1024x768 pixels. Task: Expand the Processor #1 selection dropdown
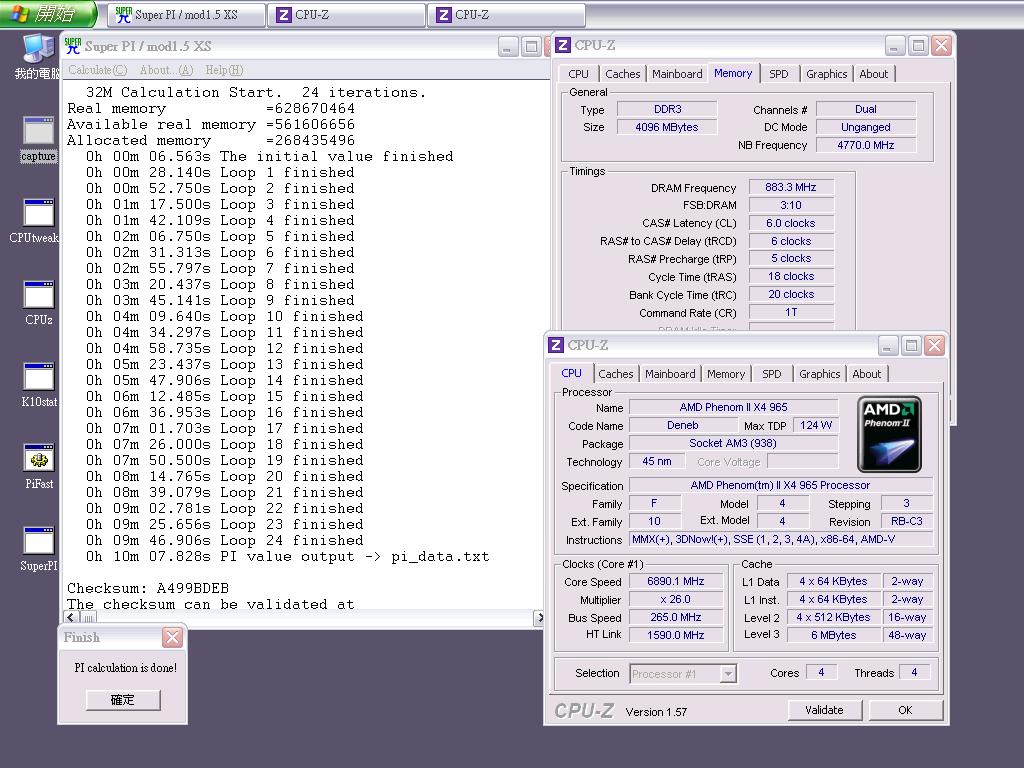click(x=728, y=673)
